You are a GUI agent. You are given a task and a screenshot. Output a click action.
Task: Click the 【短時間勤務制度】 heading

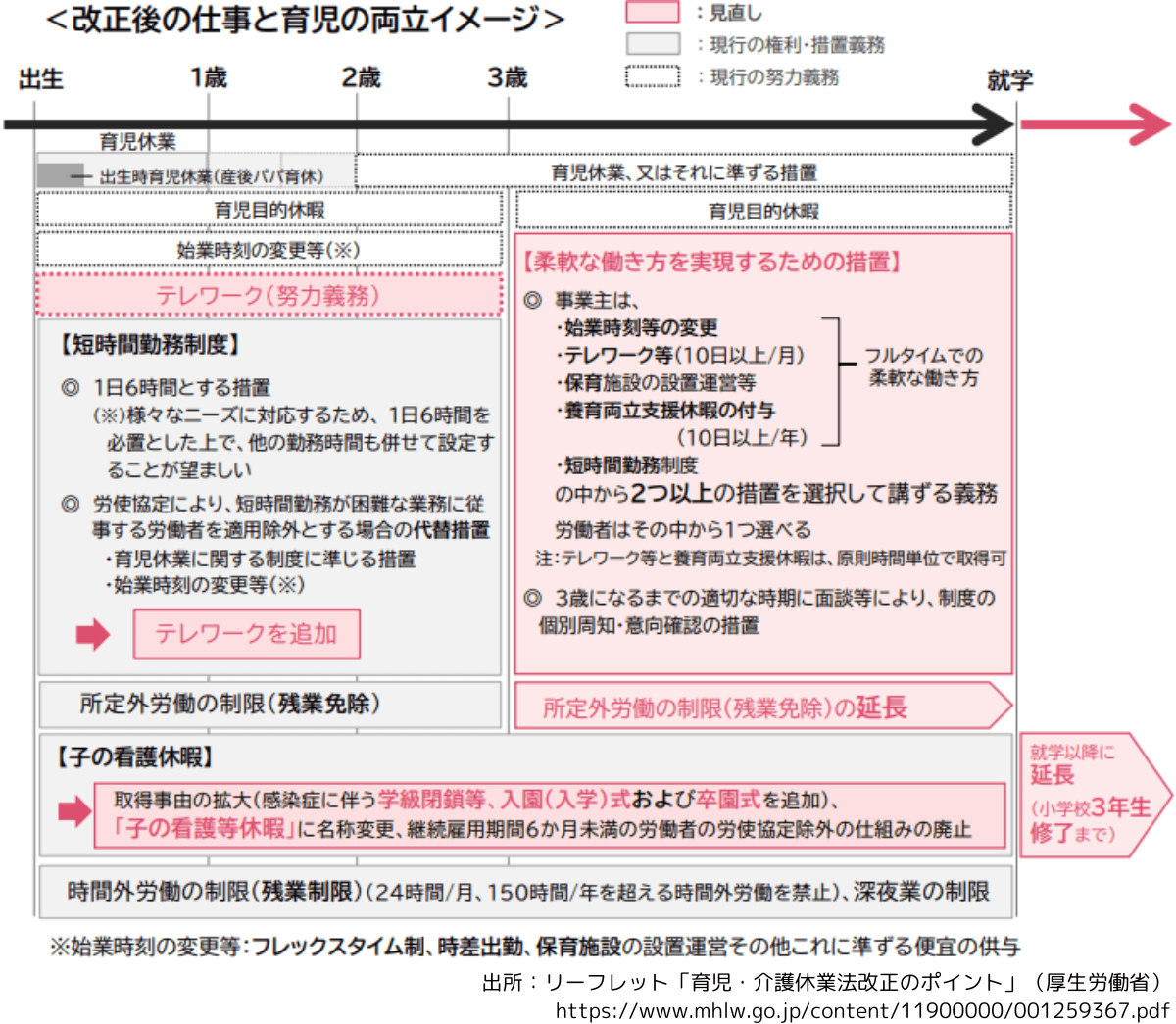(x=148, y=344)
